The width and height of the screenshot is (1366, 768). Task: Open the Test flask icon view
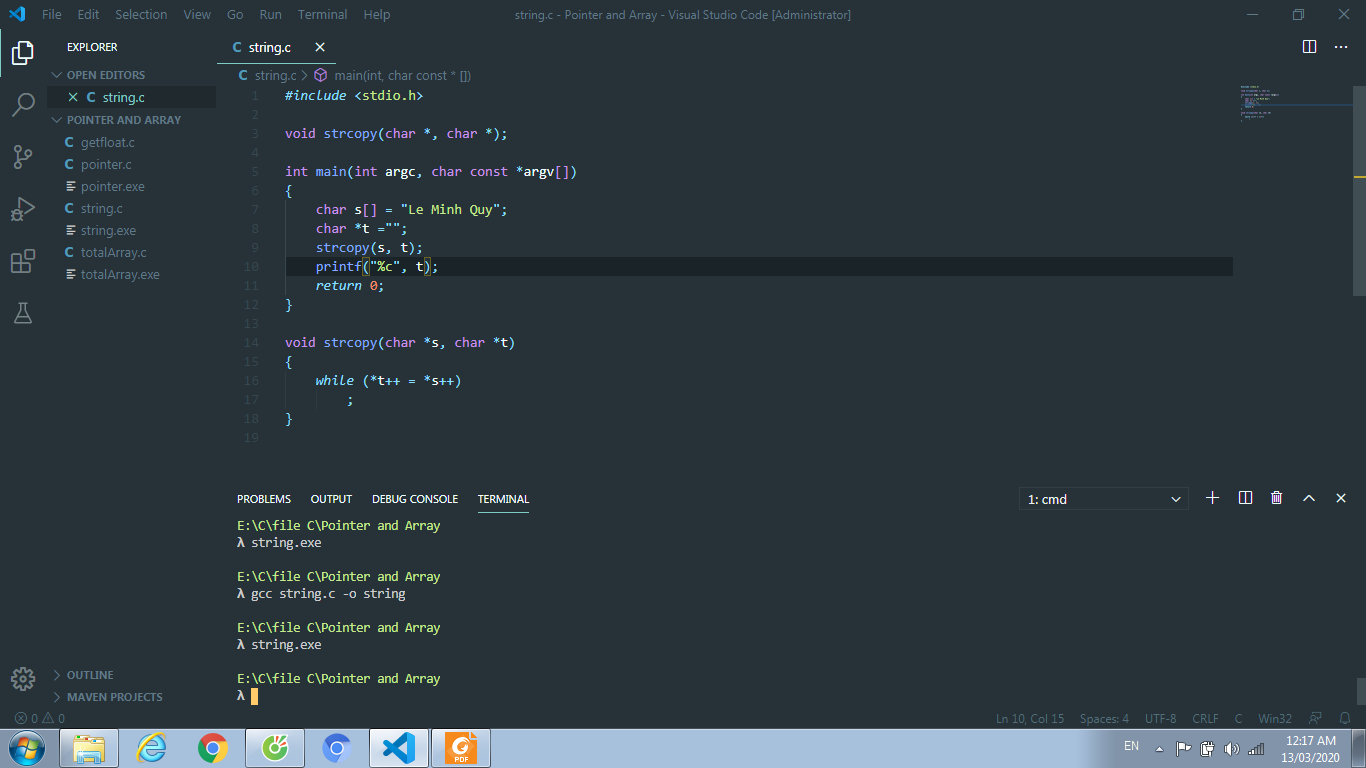tap(23, 313)
